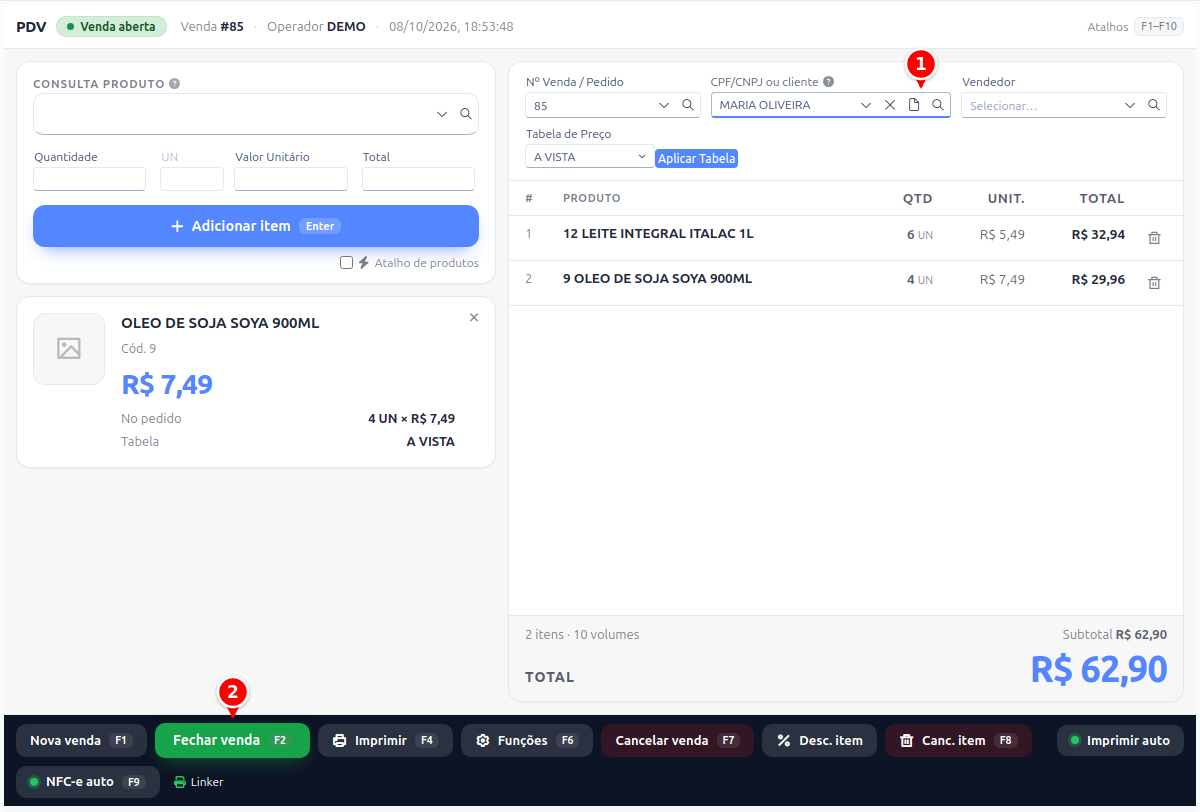The image size is (1200, 812).
Task: Click the search icon in Consulta Produto field
Action: pos(465,114)
